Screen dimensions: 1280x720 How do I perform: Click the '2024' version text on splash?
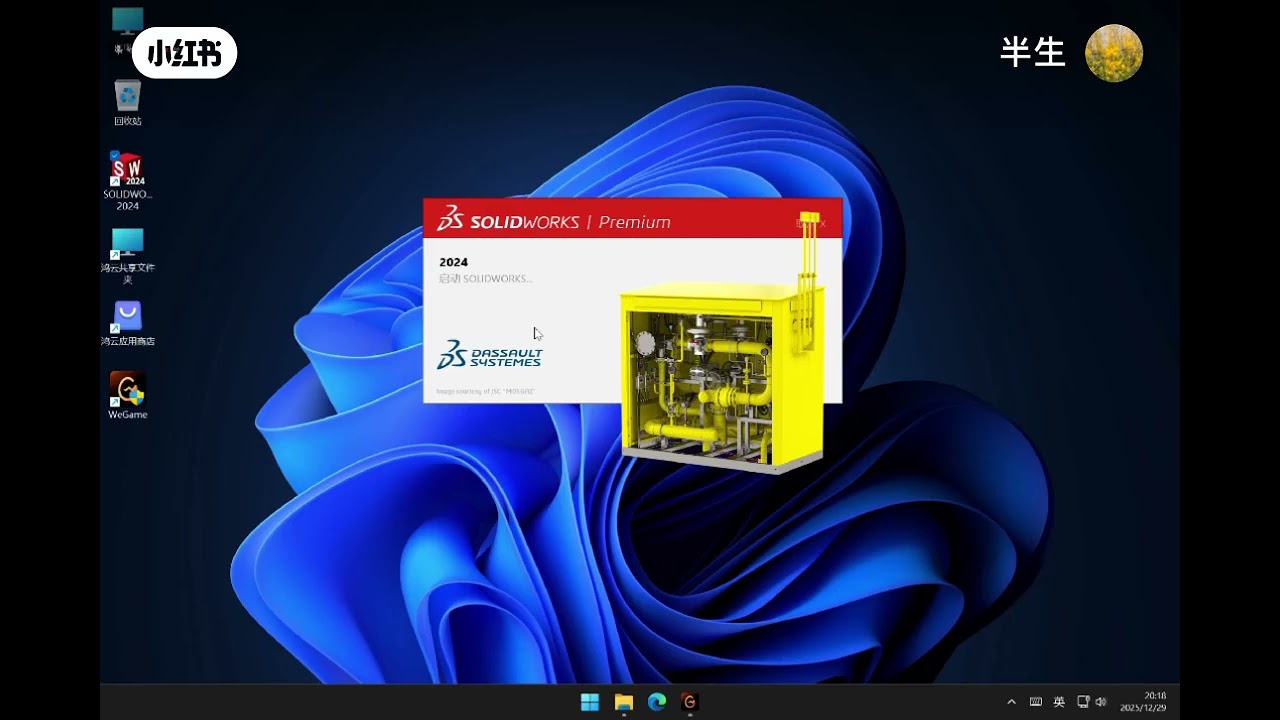pos(453,262)
